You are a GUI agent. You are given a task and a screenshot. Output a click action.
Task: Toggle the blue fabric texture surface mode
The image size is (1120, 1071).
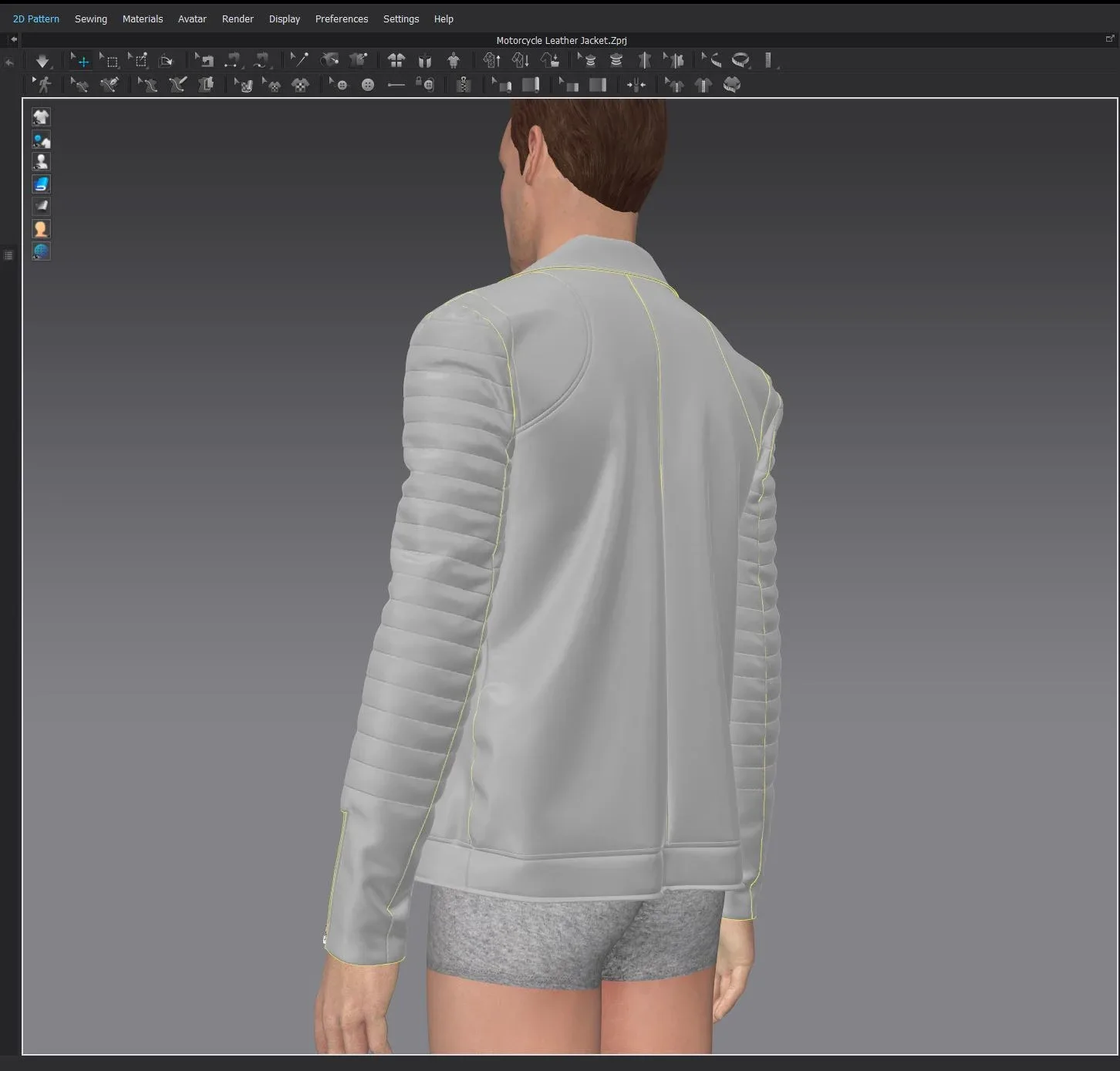41,184
